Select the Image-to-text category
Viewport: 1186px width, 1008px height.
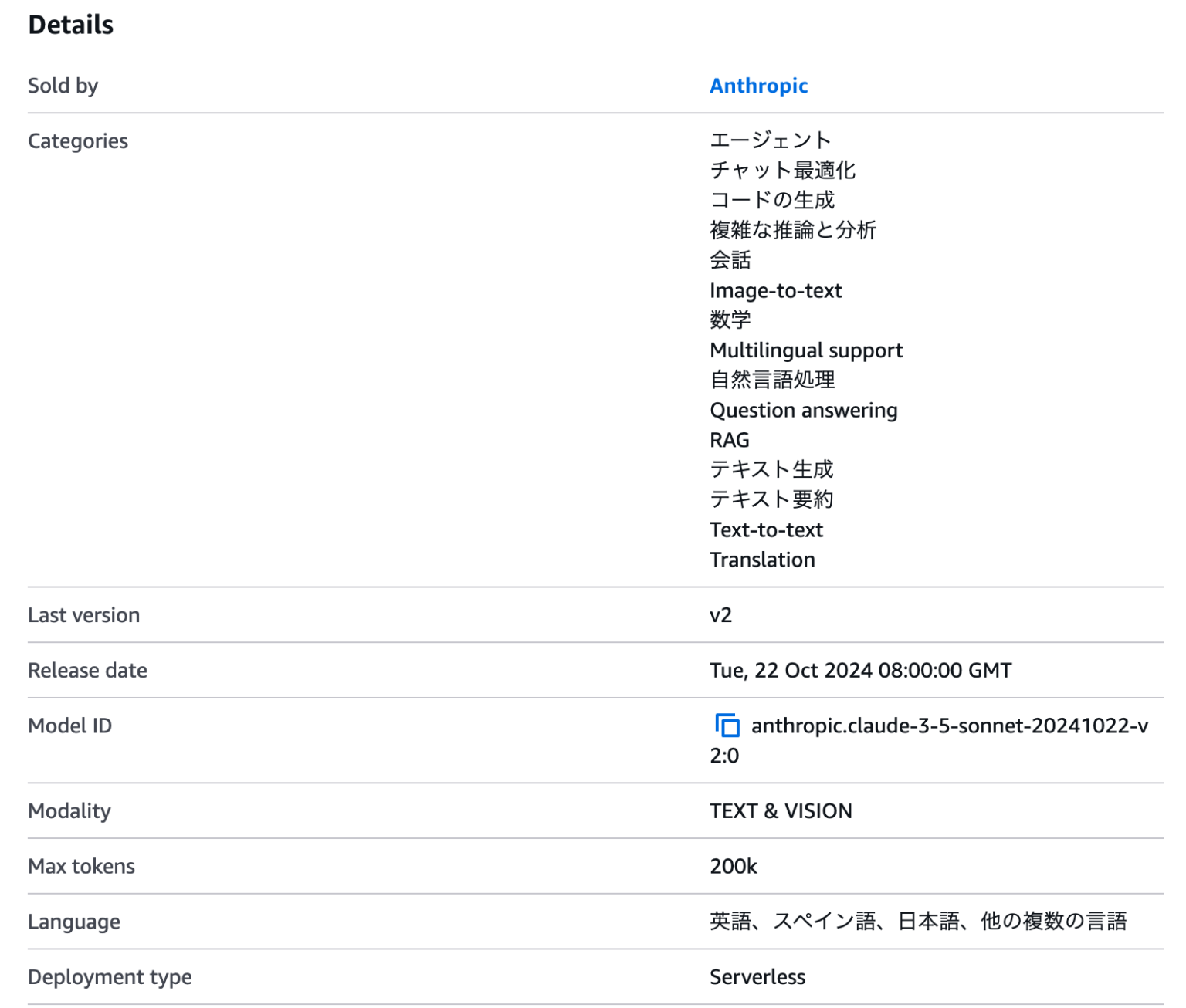[776, 290]
